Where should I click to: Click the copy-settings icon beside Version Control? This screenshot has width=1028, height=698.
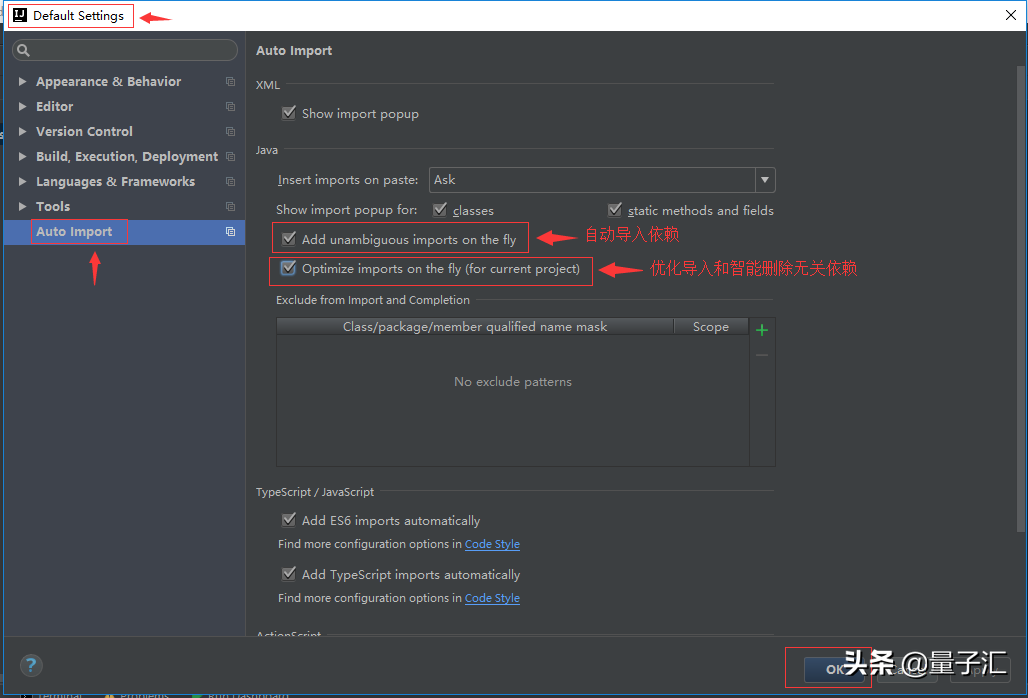tap(230, 131)
